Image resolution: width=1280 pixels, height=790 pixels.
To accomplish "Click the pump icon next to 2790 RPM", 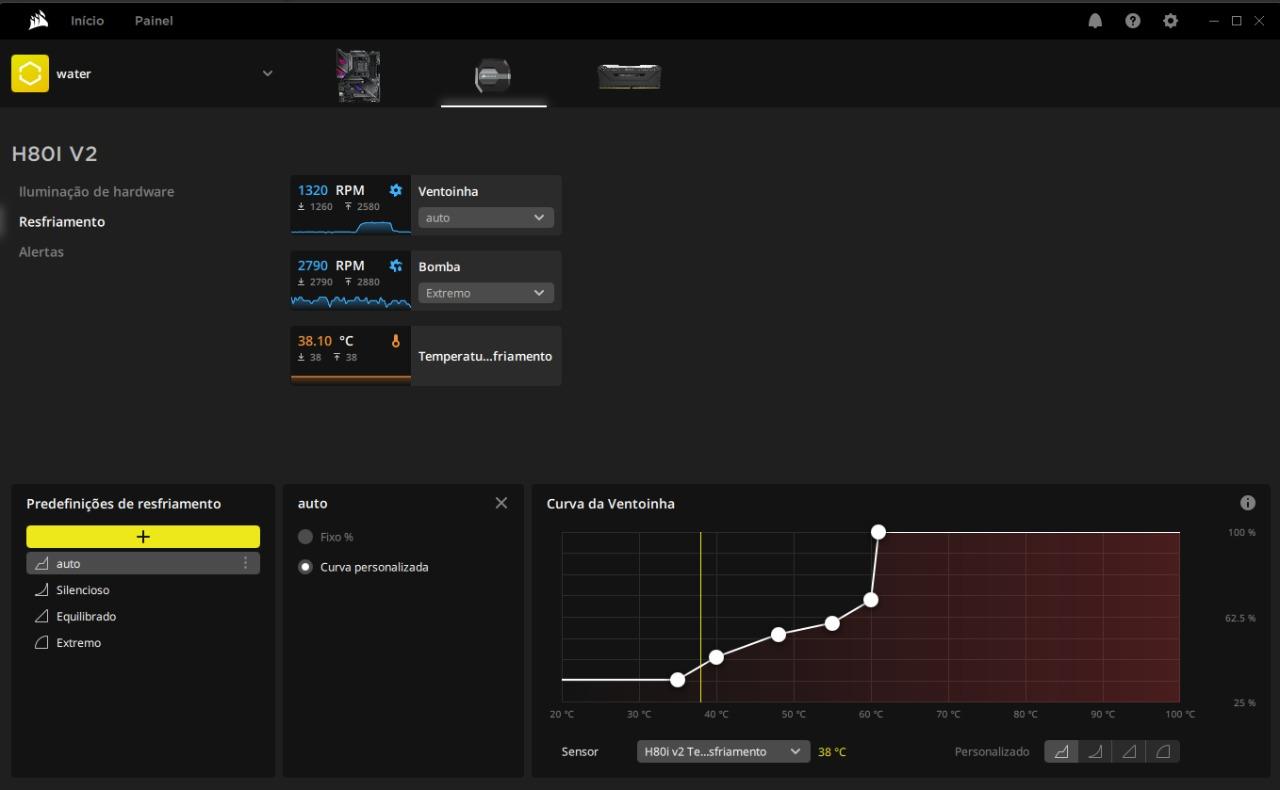I will 396,266.
